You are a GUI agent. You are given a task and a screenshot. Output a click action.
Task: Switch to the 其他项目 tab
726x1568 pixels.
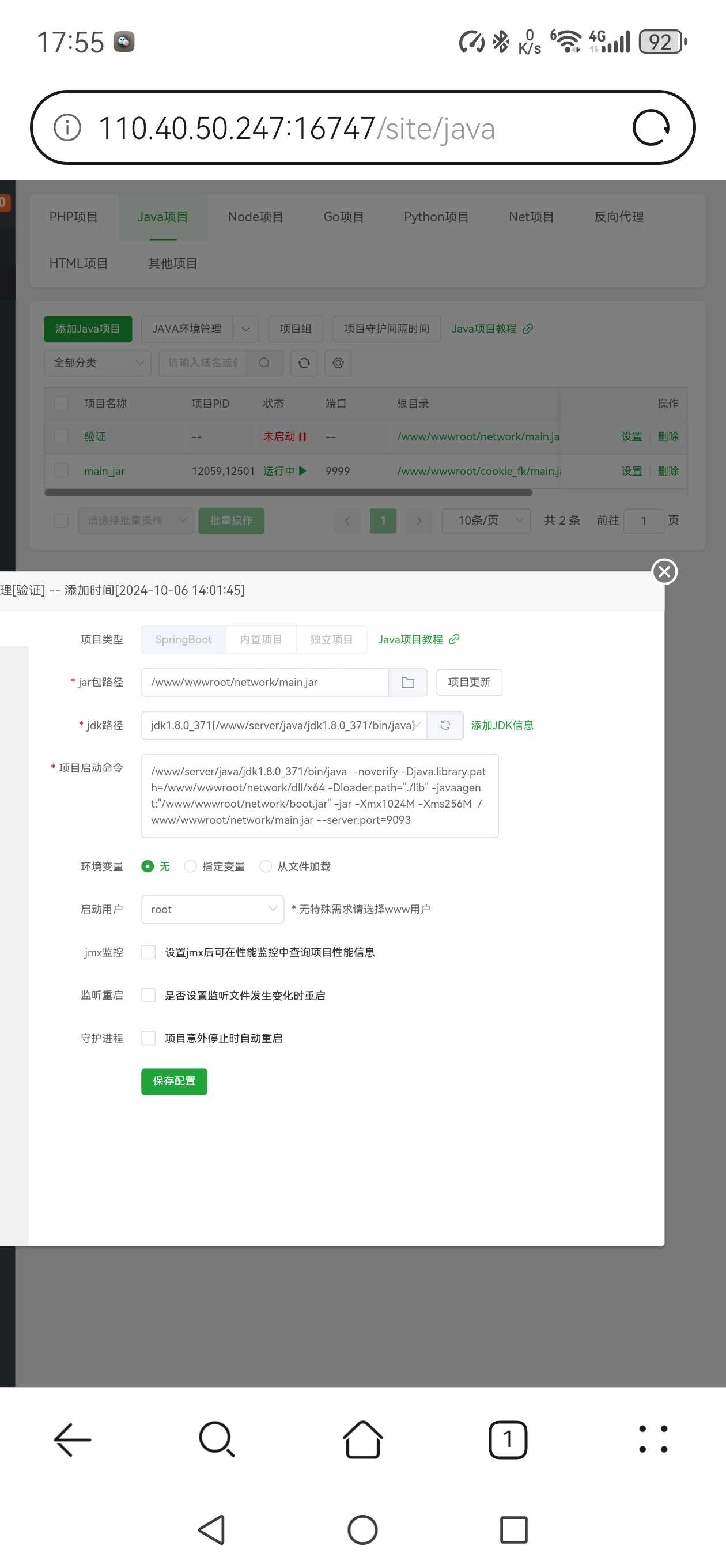pyautogui.click(x=173, y=263)
